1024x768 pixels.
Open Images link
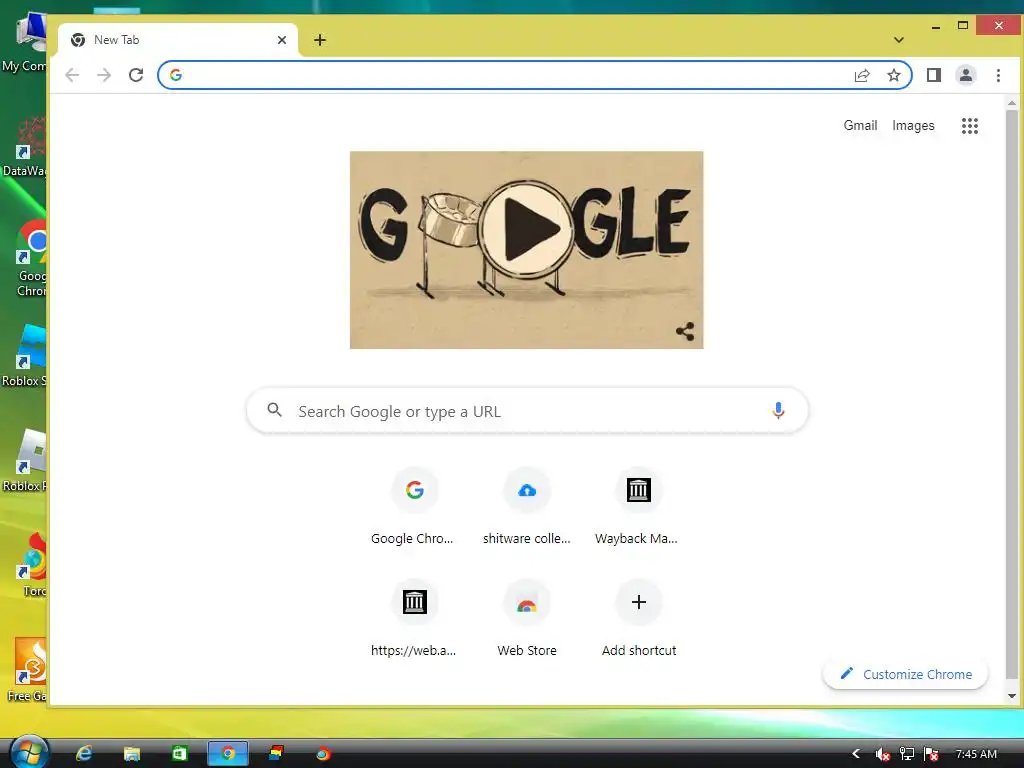(x=913, y=125)
